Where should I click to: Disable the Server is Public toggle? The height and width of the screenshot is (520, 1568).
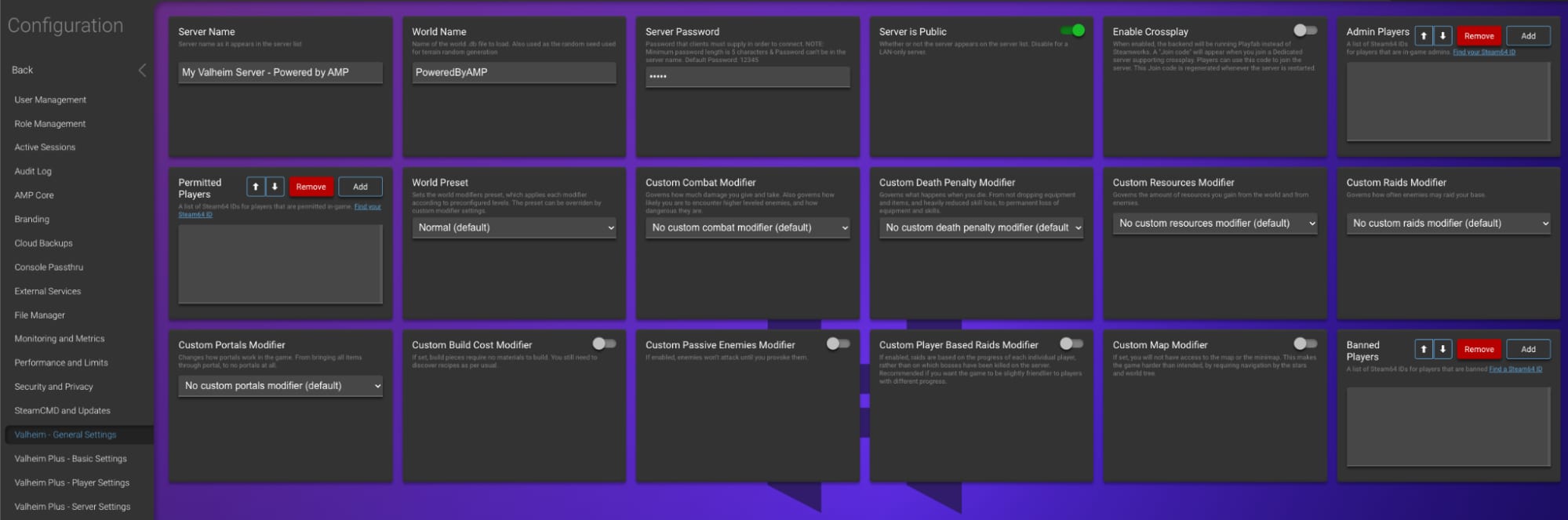click(x=1072, y=31)
